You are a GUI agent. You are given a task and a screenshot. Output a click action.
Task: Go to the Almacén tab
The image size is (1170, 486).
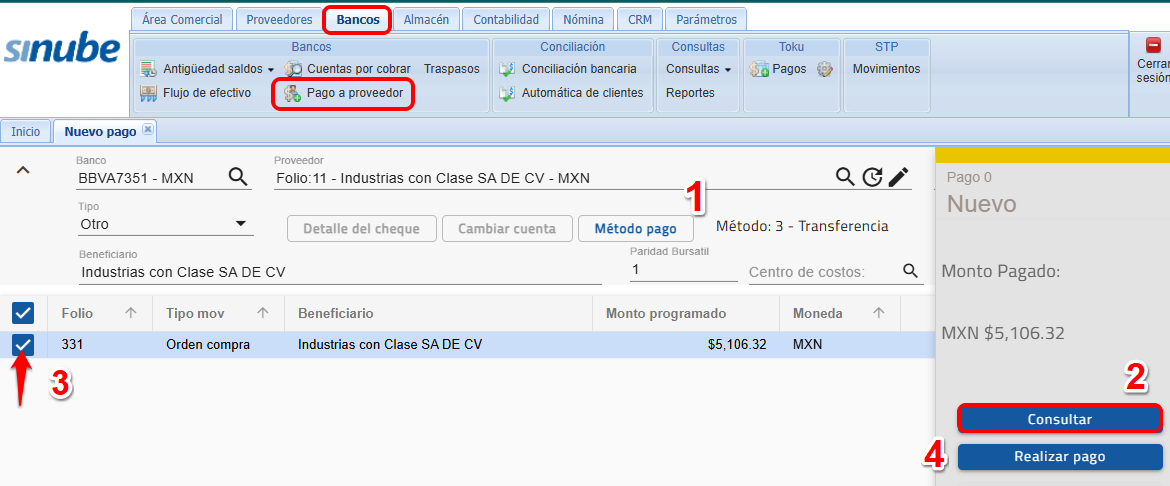pos(426,19)
